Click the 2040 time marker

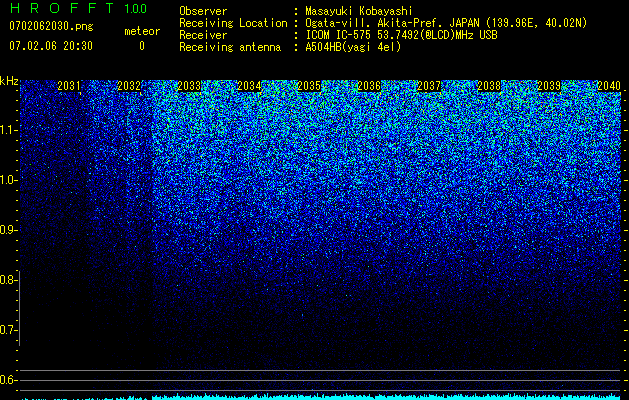pos(609,86)
